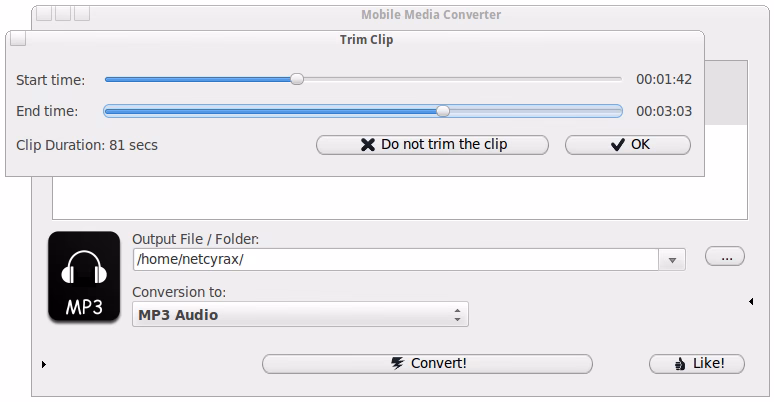Confirm trimming with the OK button
This screenshot has width=774, height=402.
(x=628, y=144)
